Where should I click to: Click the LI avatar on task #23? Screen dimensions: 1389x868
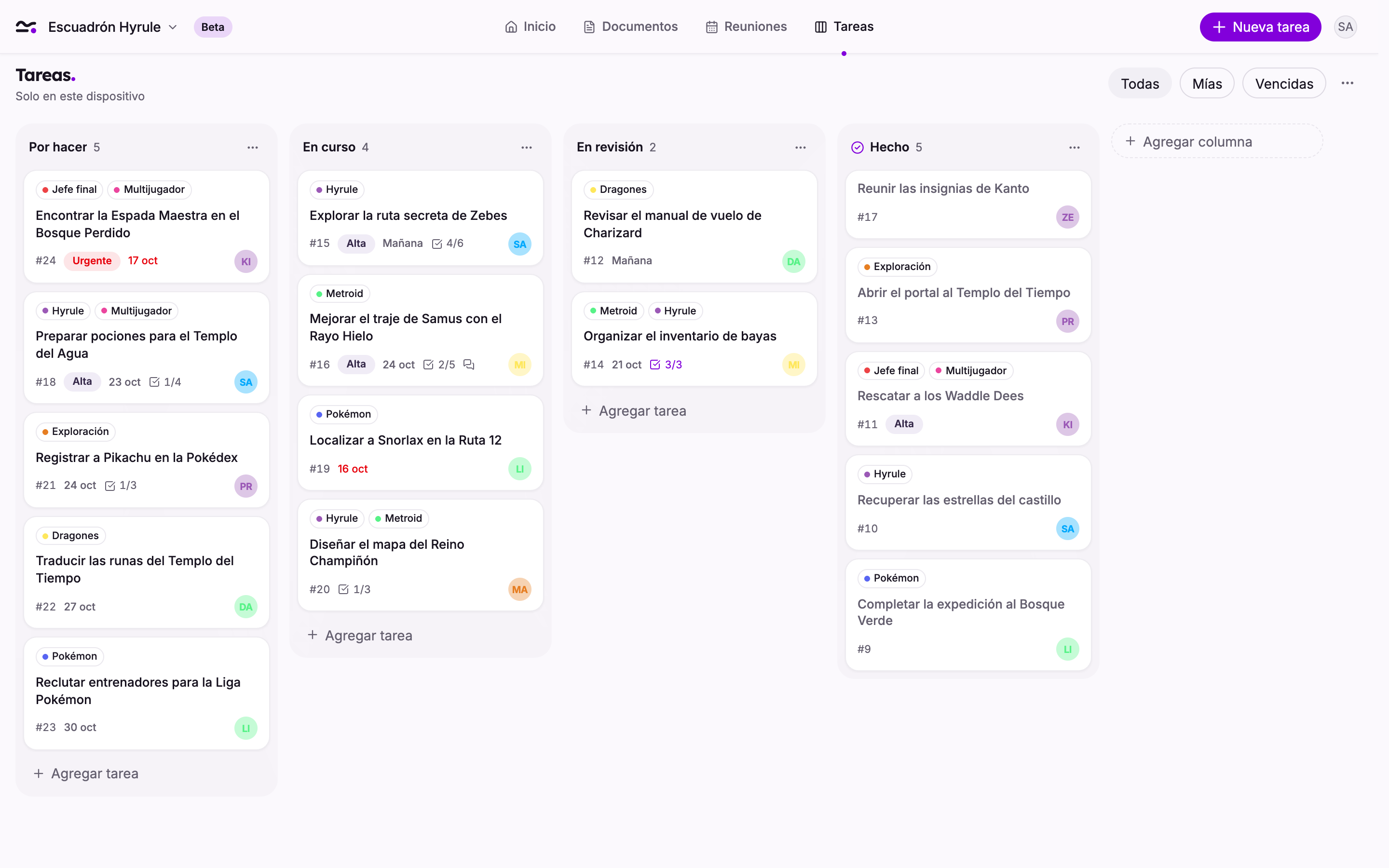tap(245, 728)
